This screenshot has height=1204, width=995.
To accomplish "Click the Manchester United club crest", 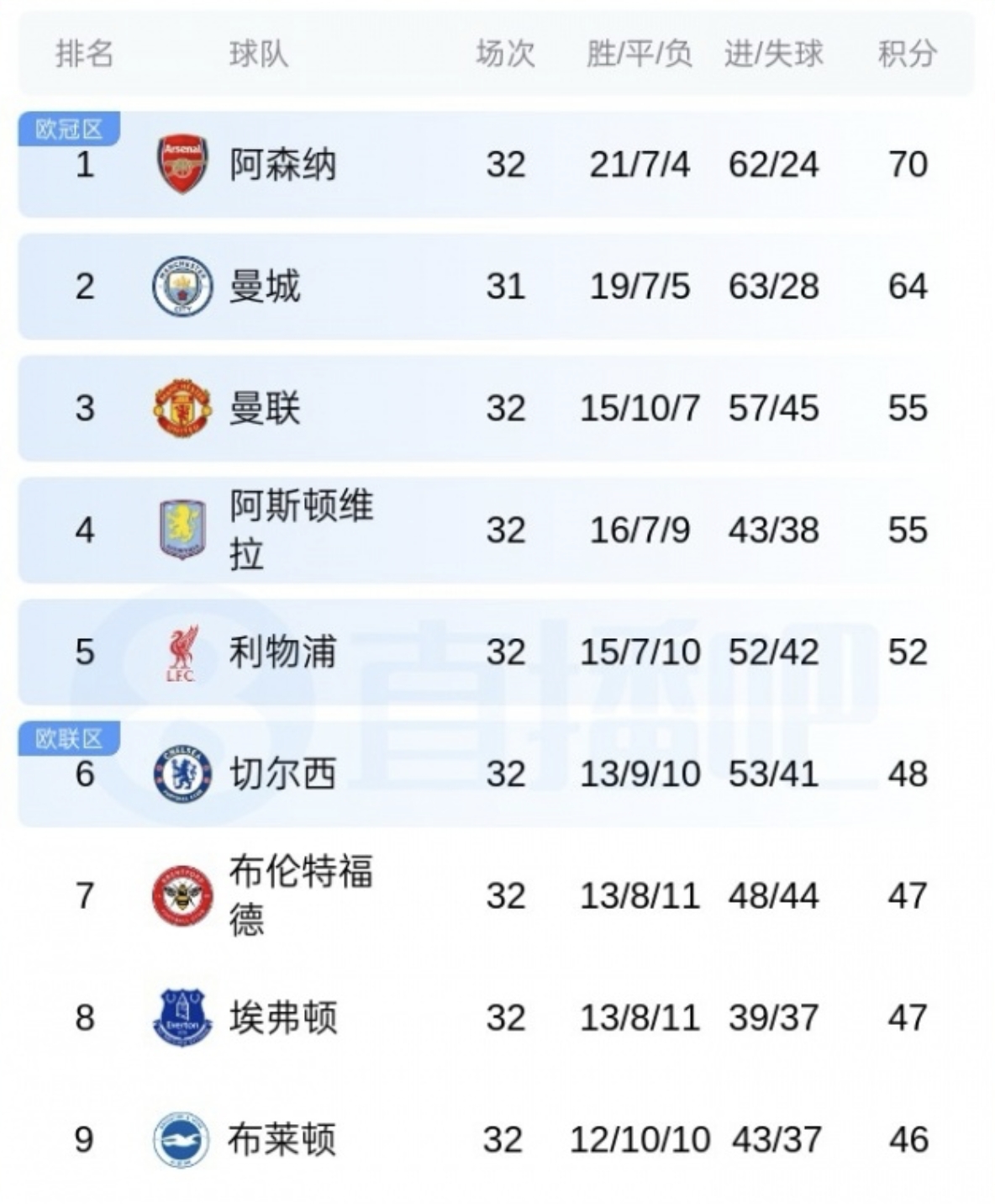I will [x=182, y=409].
